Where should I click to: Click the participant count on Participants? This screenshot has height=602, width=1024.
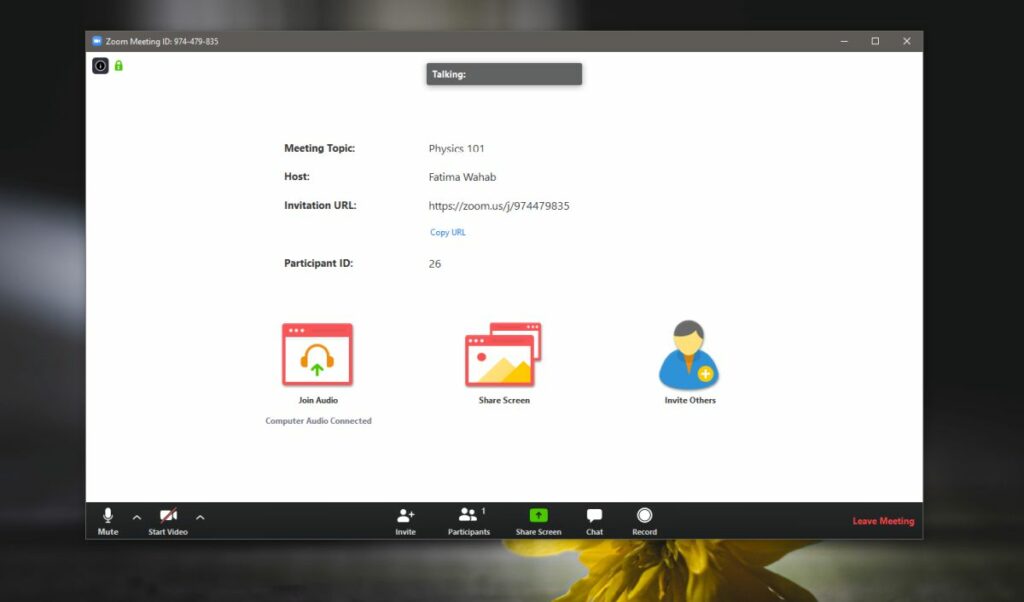click(482, 511)
